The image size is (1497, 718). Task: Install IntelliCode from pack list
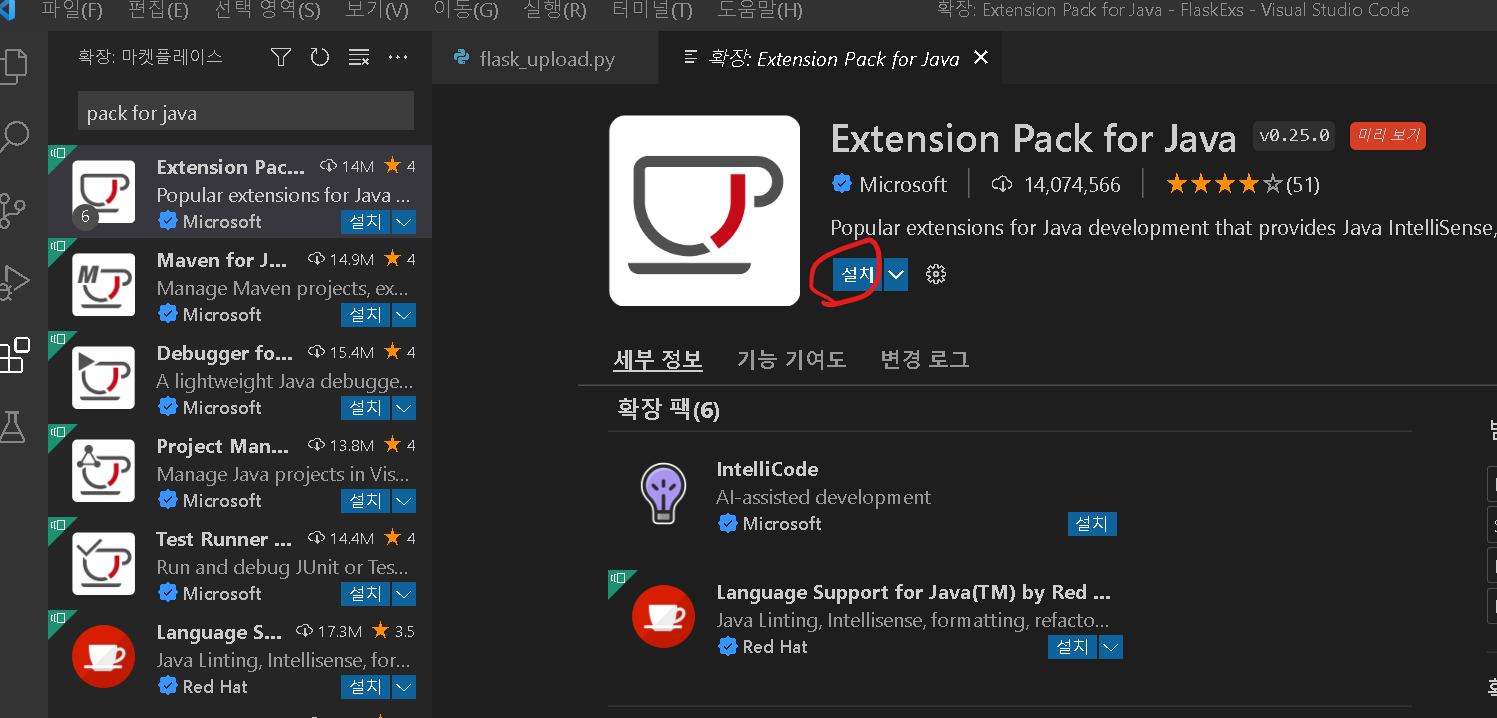click(1092, 524)
